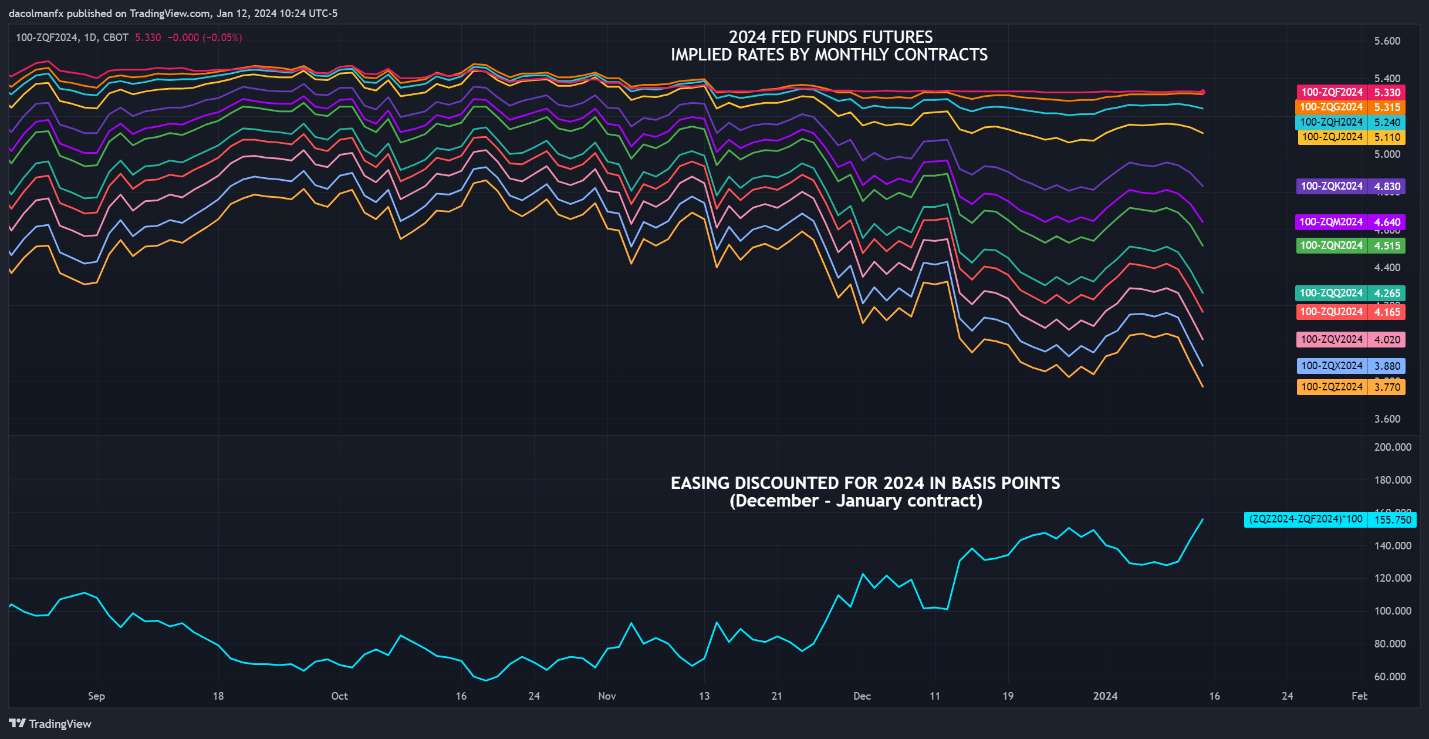The image size is (1429, 739).
Task: Select the yellow 100-ZQJ2024 label at 5.110
Action: [x=1351, y=137]
